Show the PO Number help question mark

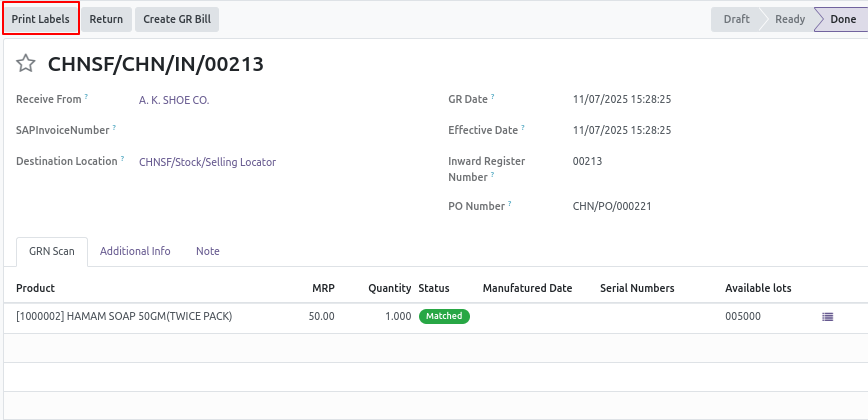[x=510, y=203]
